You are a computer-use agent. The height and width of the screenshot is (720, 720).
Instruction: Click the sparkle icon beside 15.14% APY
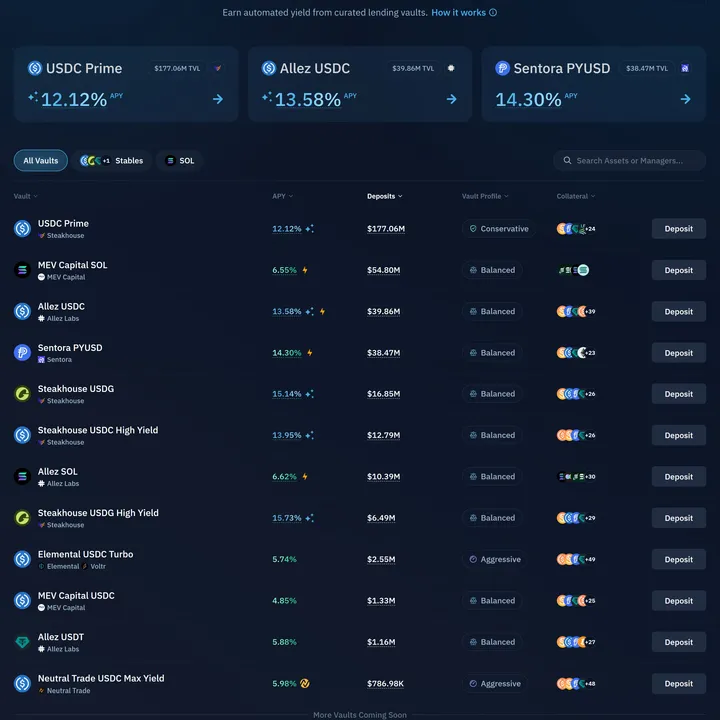(x=310, y=394)
